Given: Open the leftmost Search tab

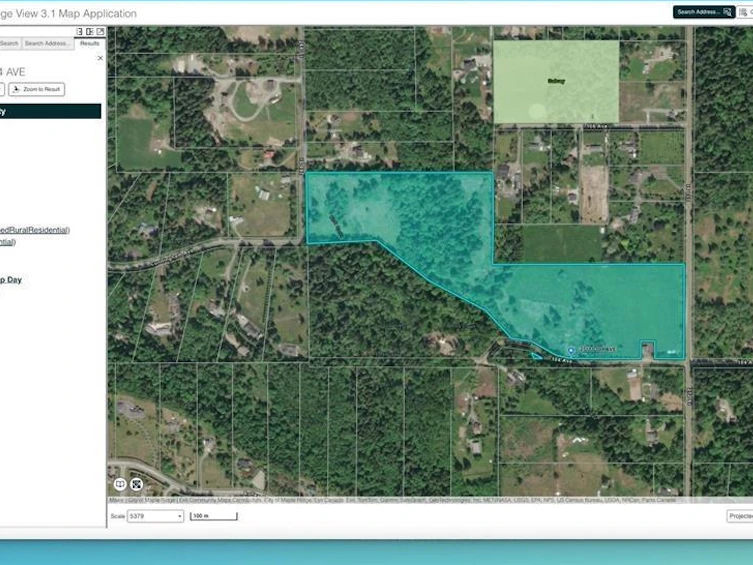Looking at the screenshot, I should [x=9, y=44].
